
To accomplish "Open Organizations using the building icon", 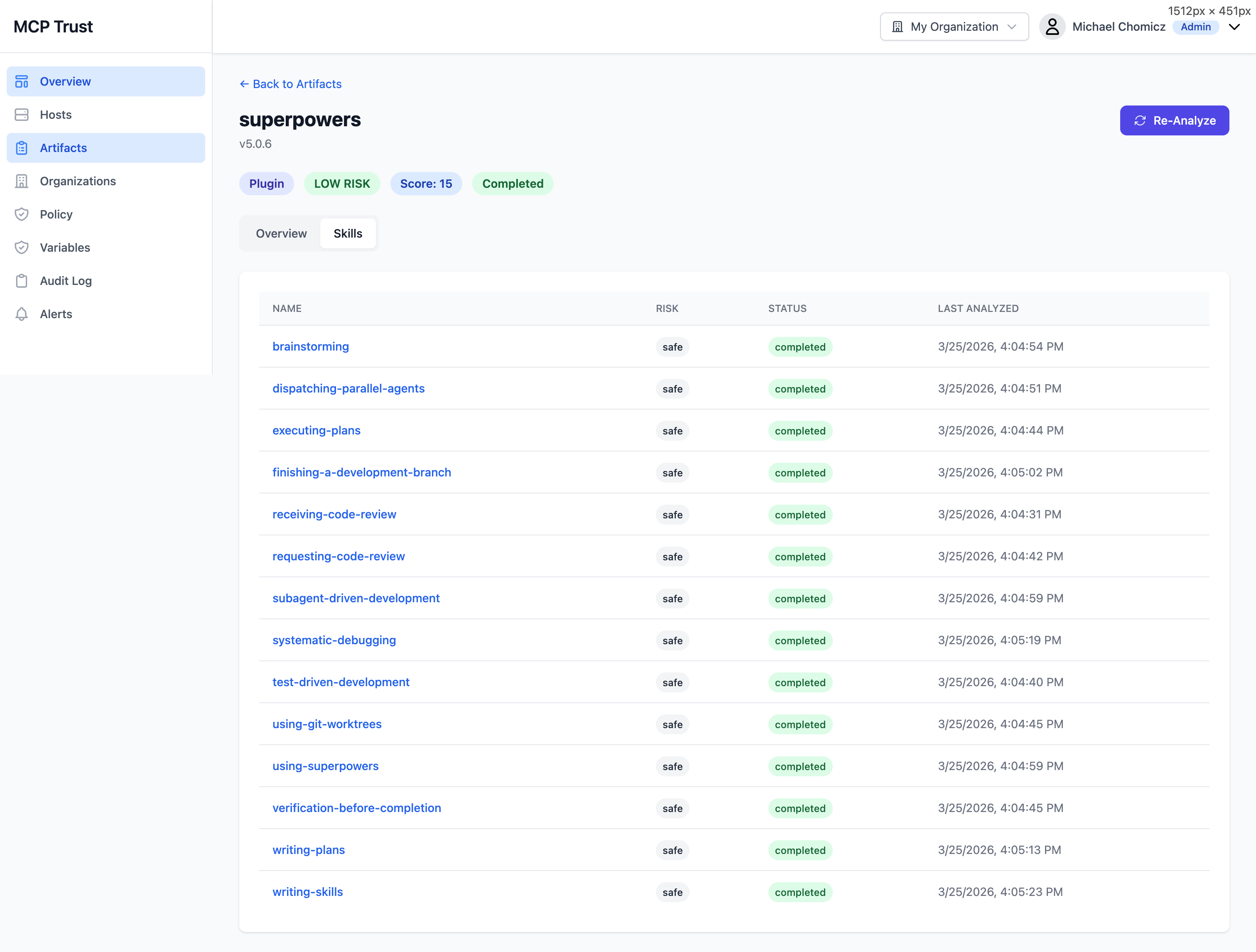I will 22,181.
